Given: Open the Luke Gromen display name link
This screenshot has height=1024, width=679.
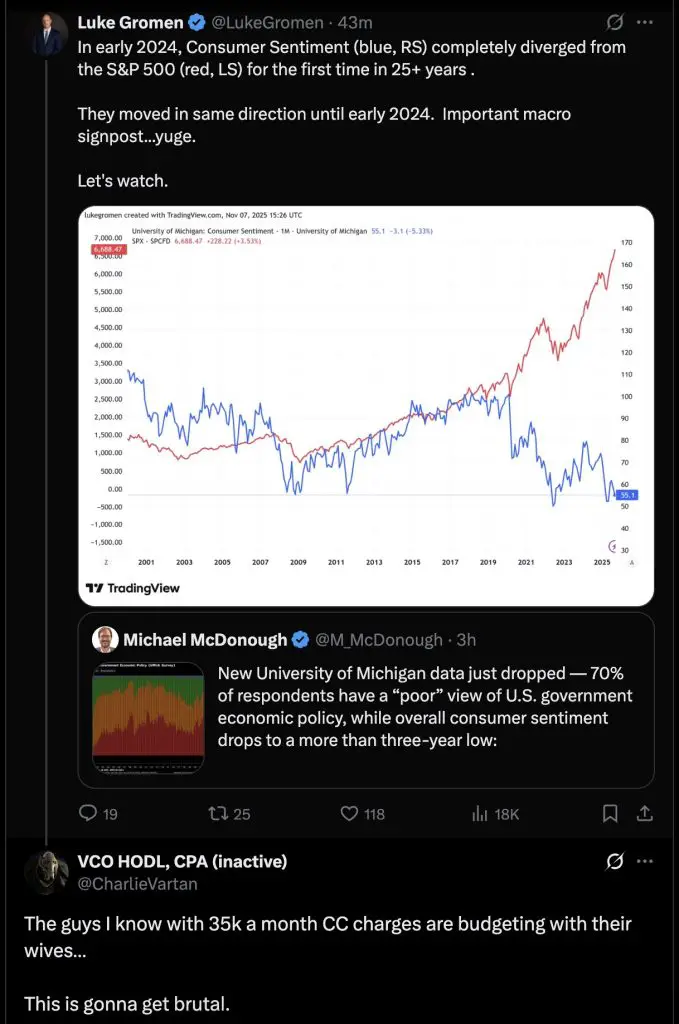Looking at the screenshot, I should pos(129,22).
